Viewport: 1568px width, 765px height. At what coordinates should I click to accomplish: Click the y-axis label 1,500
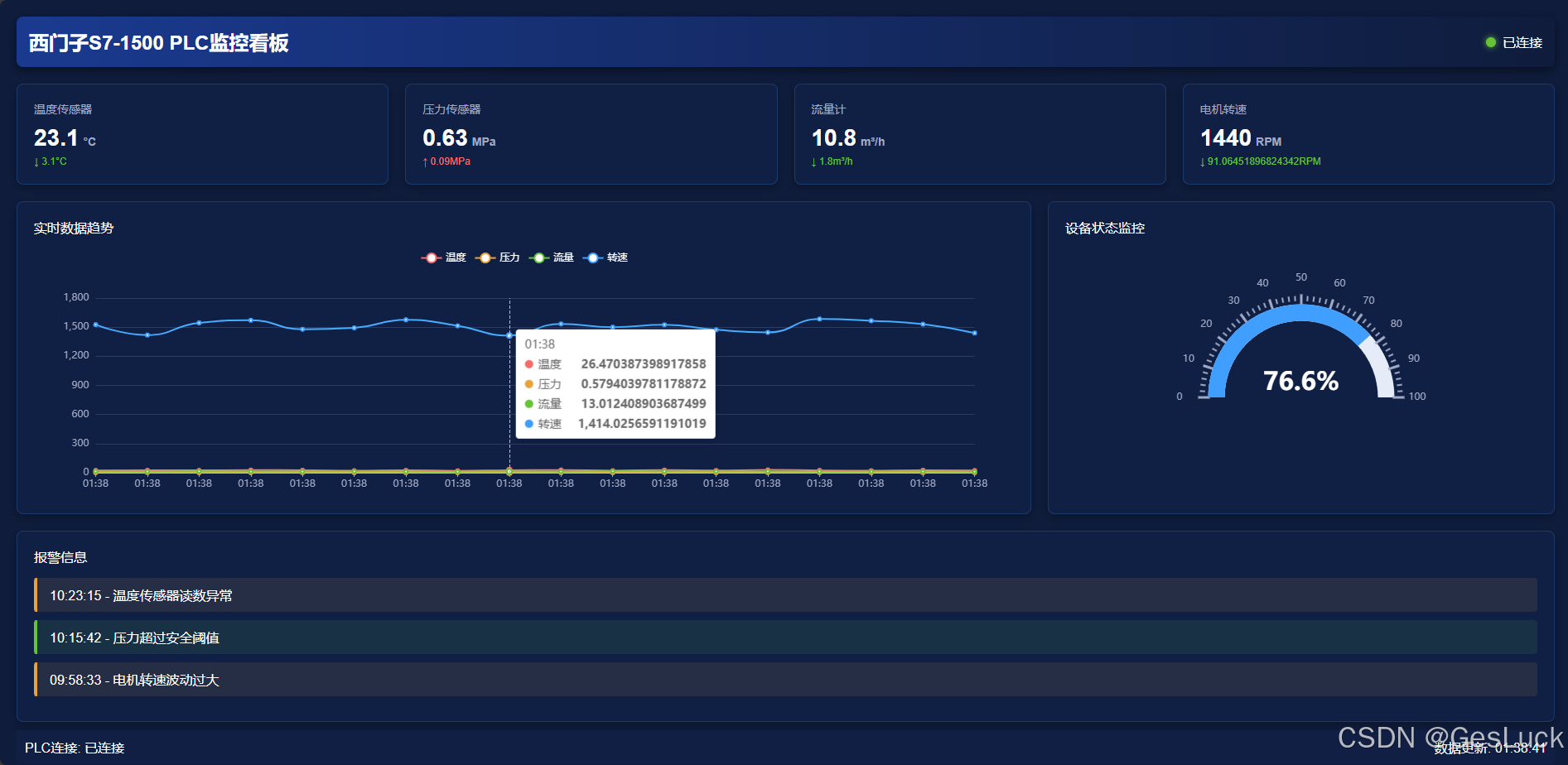pyautogui.click(x=76, y=326)
